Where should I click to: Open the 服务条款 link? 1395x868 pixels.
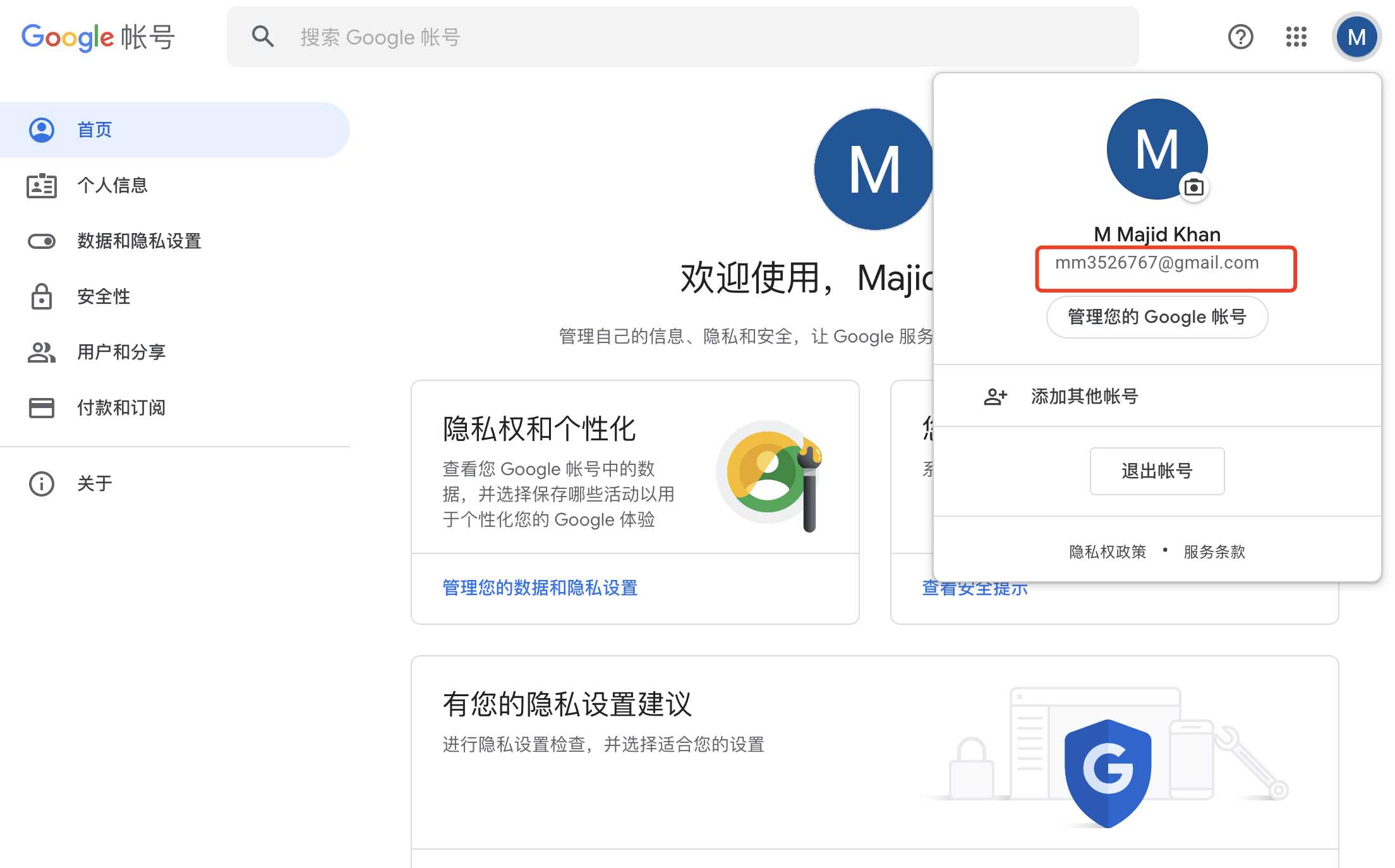pyautogui.click(x=1214, y=552)
